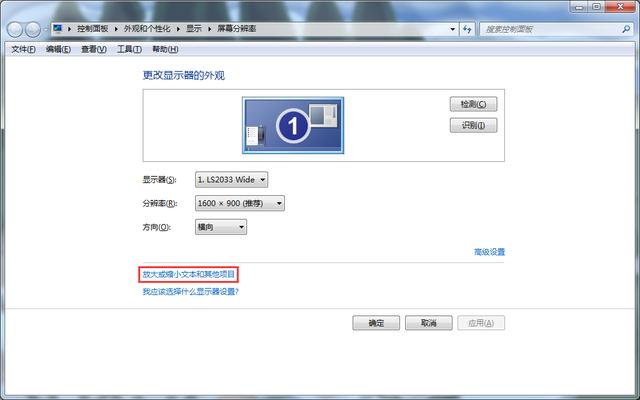Open the 工具(T) menu

(129, 49)
